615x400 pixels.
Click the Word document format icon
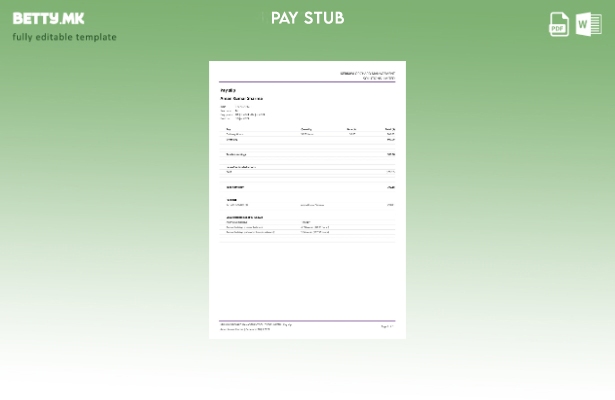[x=589, y=24]
